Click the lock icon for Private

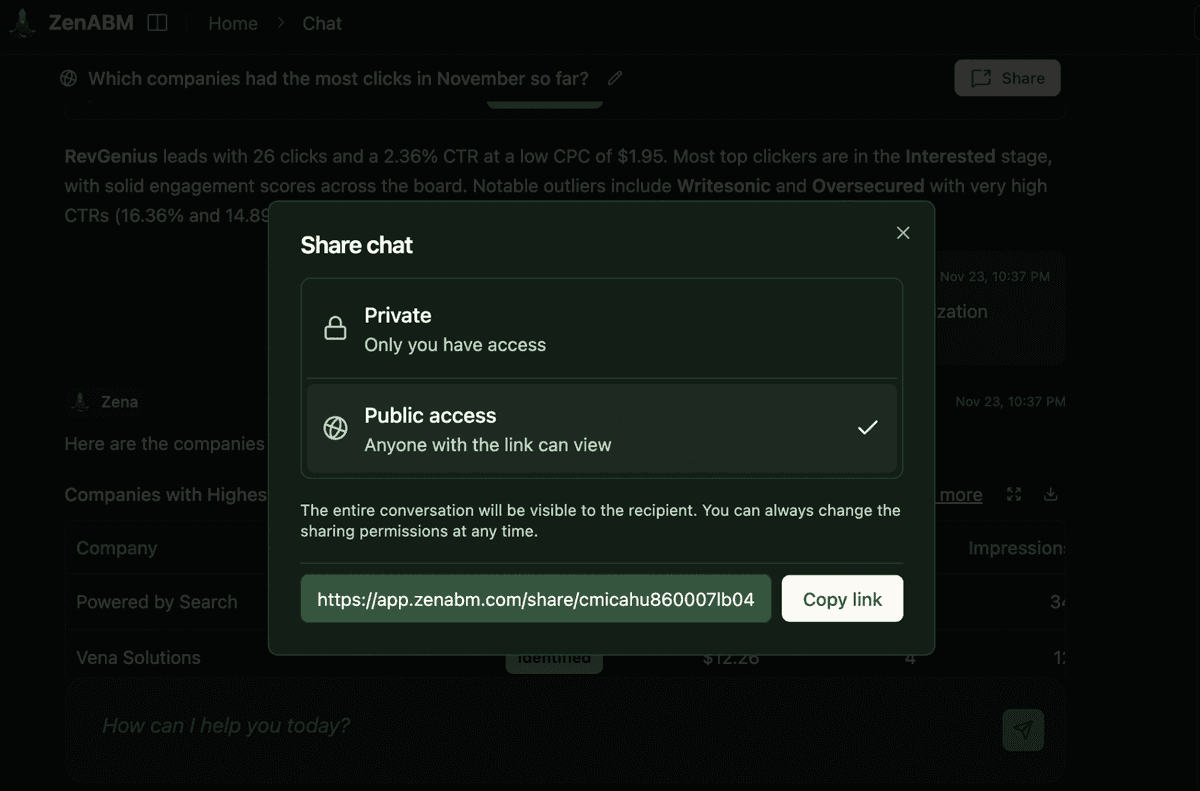pyautogui.click(x=336, y=329)
